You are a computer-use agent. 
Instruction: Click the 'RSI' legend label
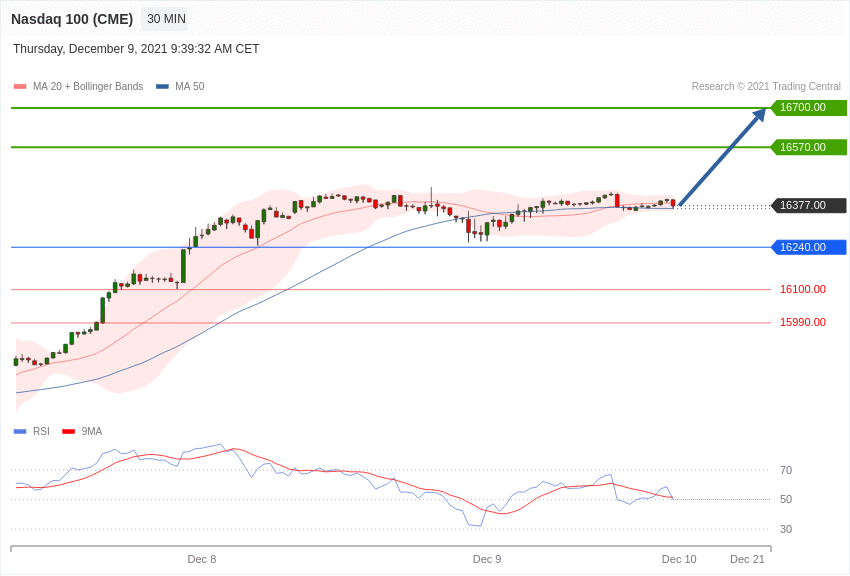tap(41, 431)
